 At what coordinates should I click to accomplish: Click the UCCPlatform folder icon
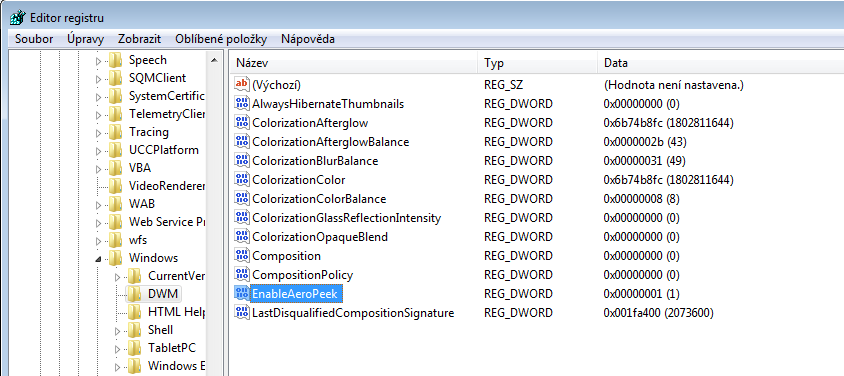115,150
